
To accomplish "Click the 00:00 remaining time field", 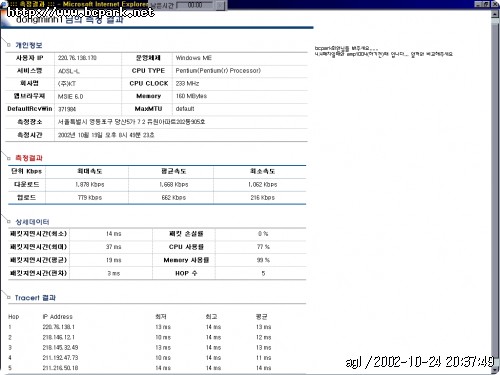I will (x=195, y=5).
